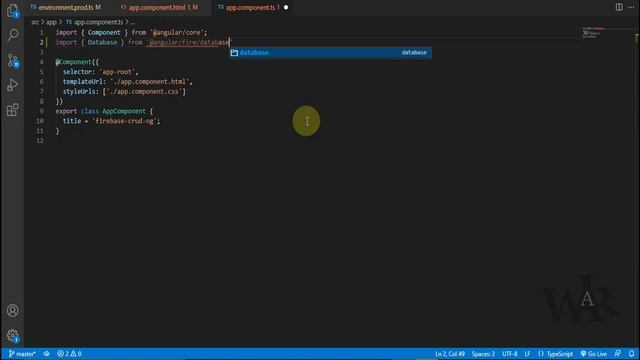This screenshot has height=360, width=640.
Task: Open the Explorer view in activity bar
Action: (x=13, y=10)
